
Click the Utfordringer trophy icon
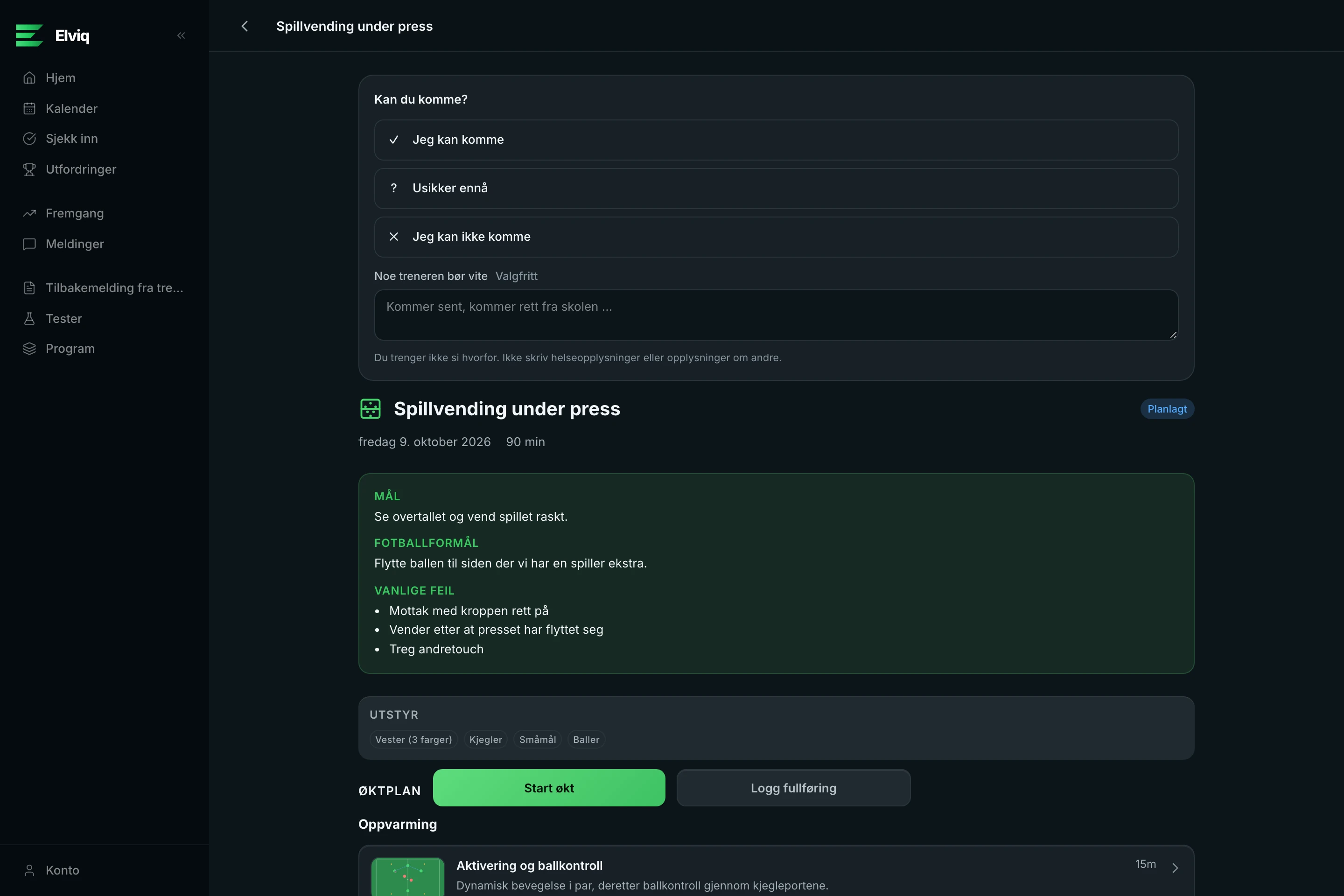(29, 169)
